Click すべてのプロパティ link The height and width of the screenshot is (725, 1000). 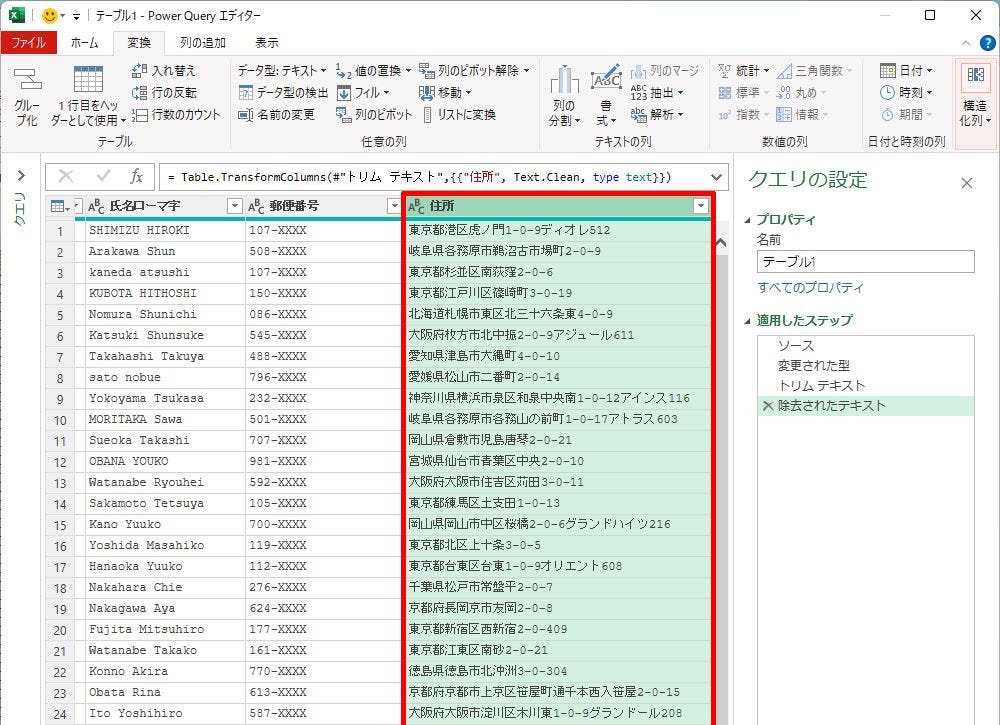coord(810,288)
